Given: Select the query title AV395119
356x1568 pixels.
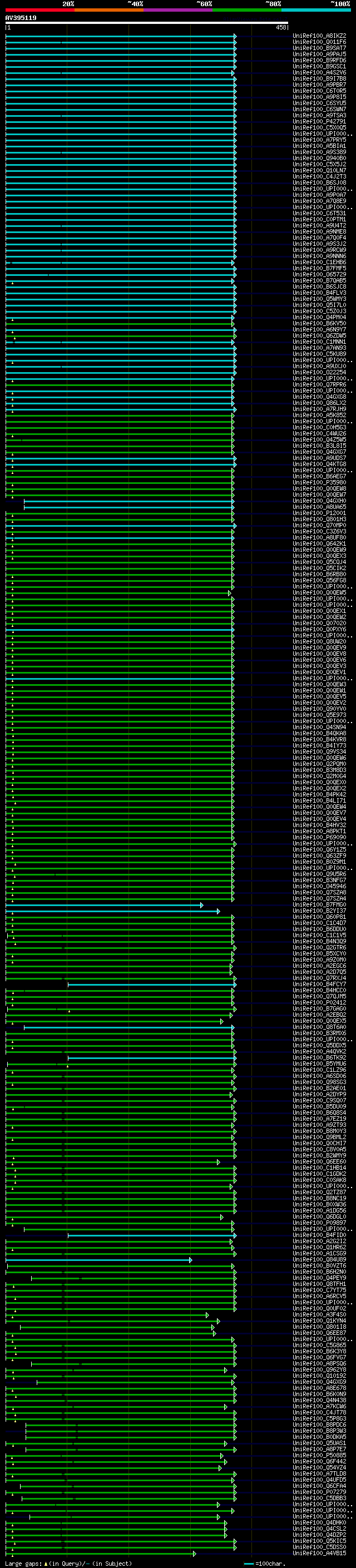Looking at the screenshot, I should pyautogui.click(x=21, y=18).
